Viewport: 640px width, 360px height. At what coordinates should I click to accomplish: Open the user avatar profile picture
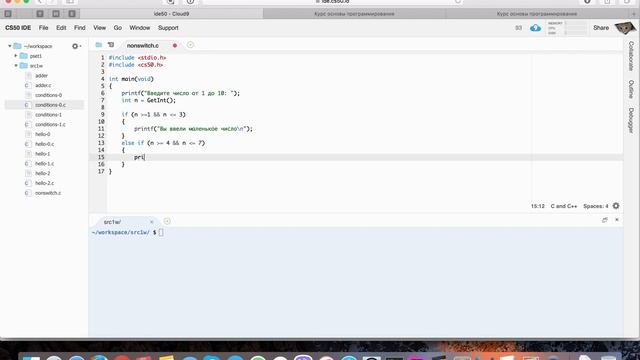[x=624, y=28]
